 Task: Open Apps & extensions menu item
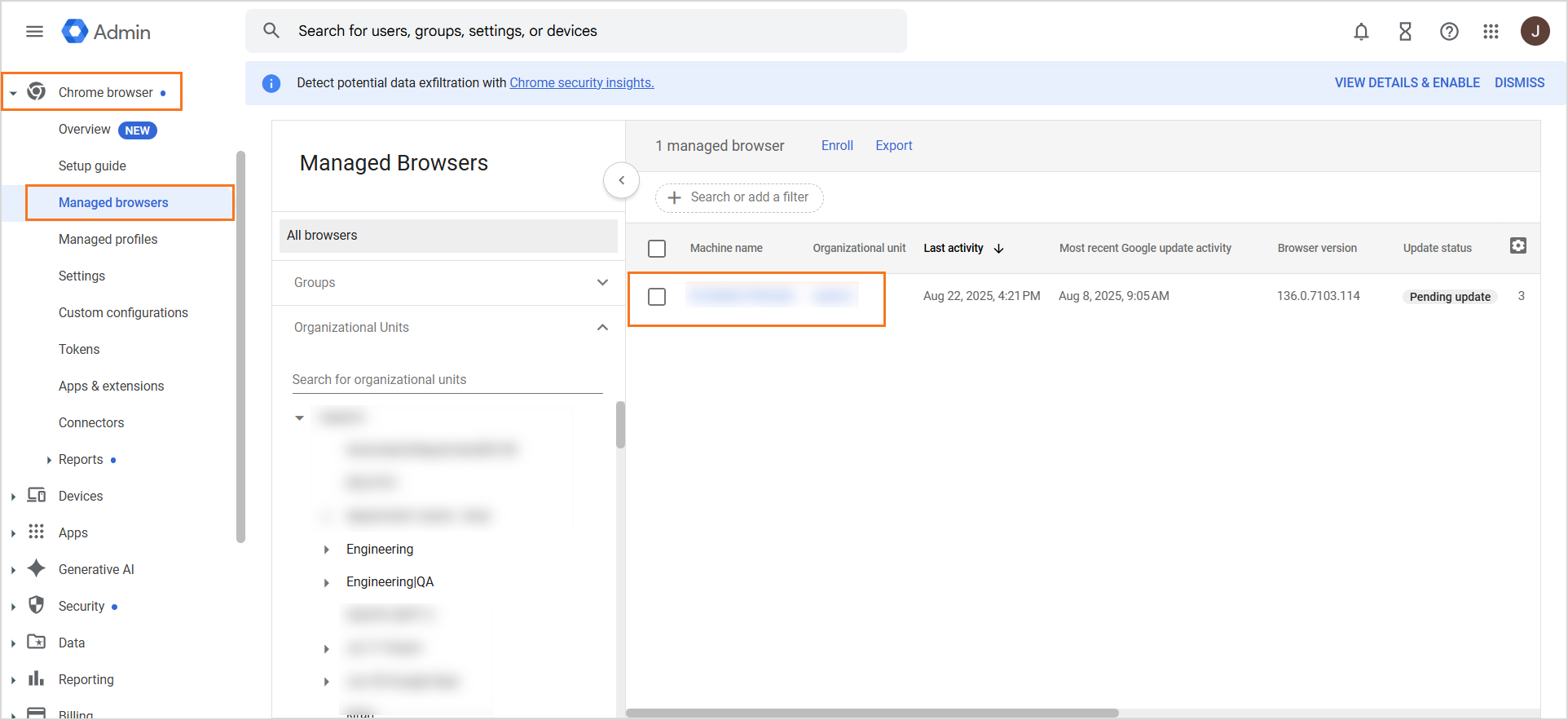pos(111,386)
